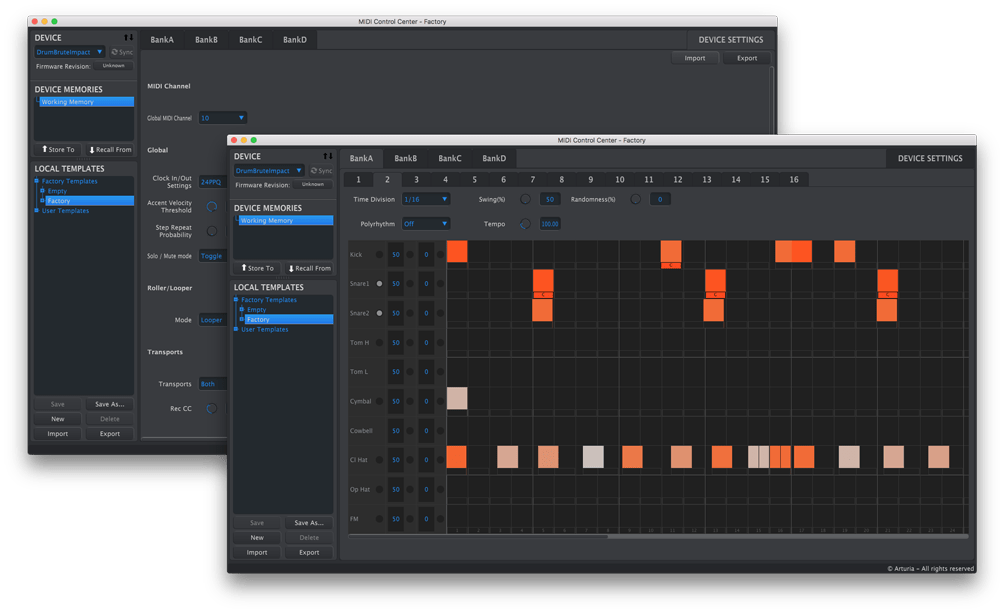The width and height of the screenshot is (1000, 609).
Task: Click the first active Snare2 step
Action: pyautogui.click(x=542, y=310)
